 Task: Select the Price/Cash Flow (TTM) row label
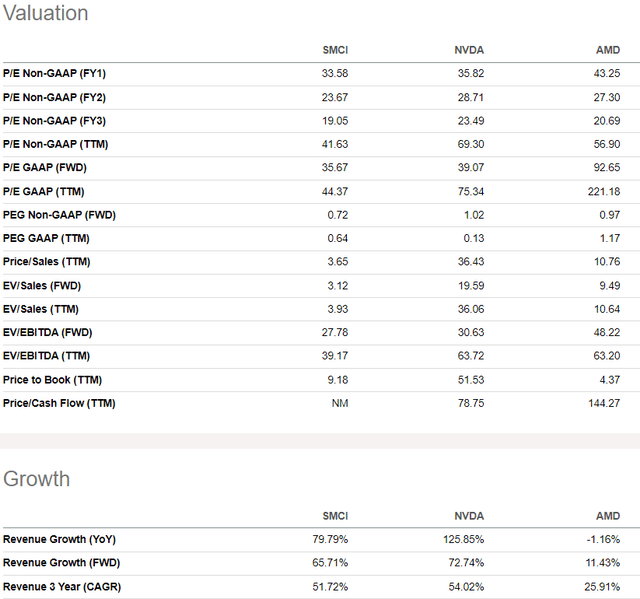coord(59,403)
